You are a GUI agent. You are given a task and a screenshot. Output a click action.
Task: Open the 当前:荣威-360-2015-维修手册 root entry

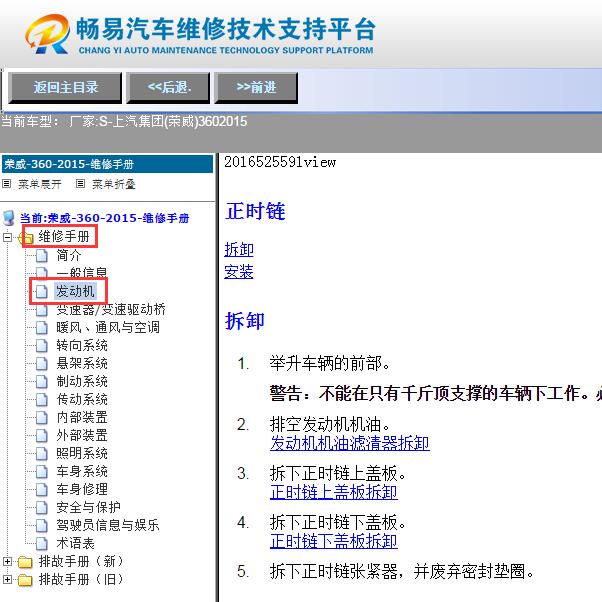click(104, 218)
